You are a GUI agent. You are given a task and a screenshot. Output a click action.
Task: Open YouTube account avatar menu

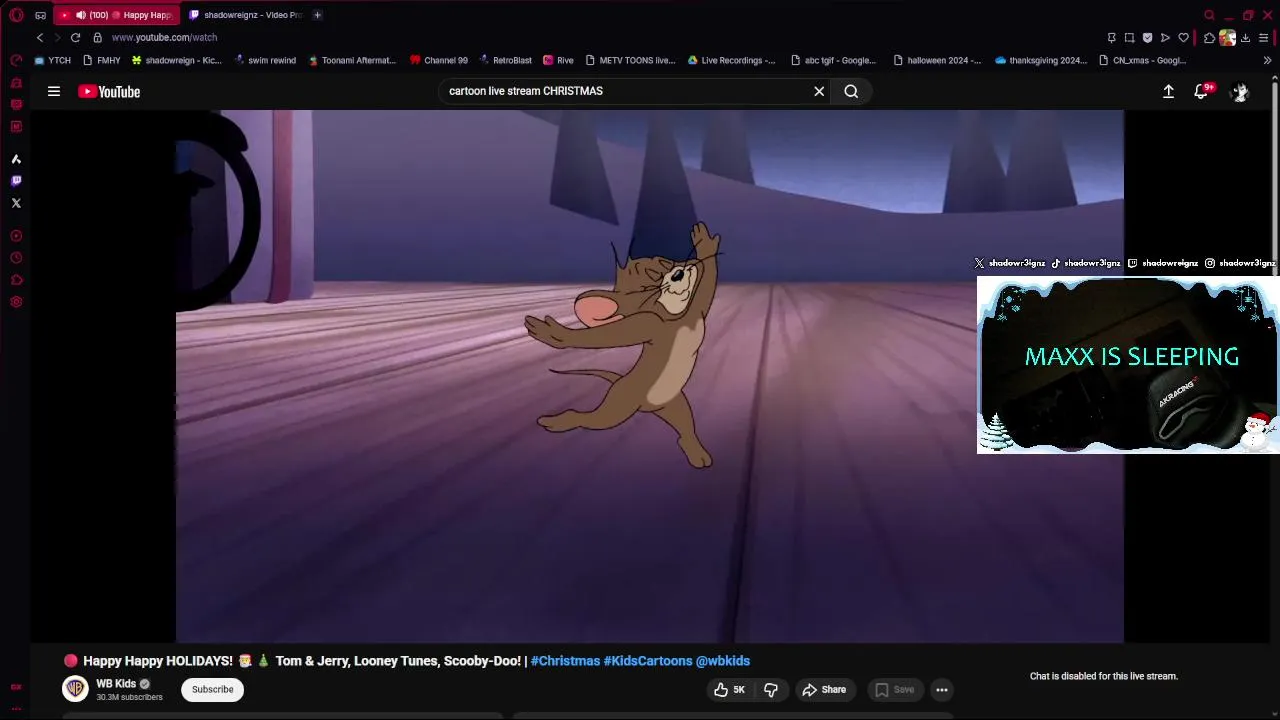[x=1240, y=91]
